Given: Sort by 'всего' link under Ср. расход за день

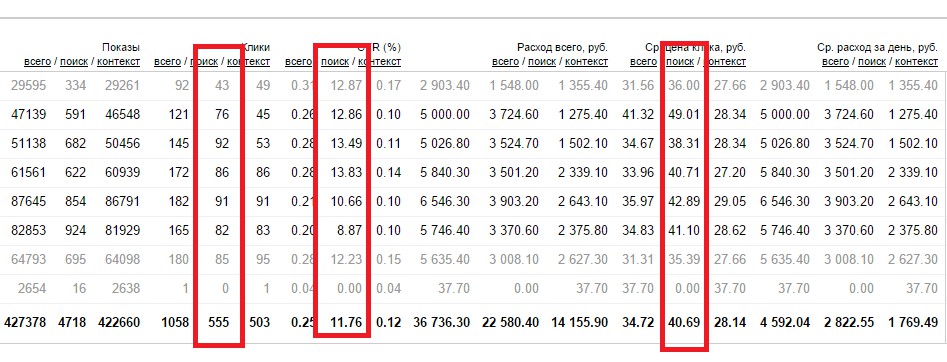Looking at the screenshot, I should [x=836, y=62].
